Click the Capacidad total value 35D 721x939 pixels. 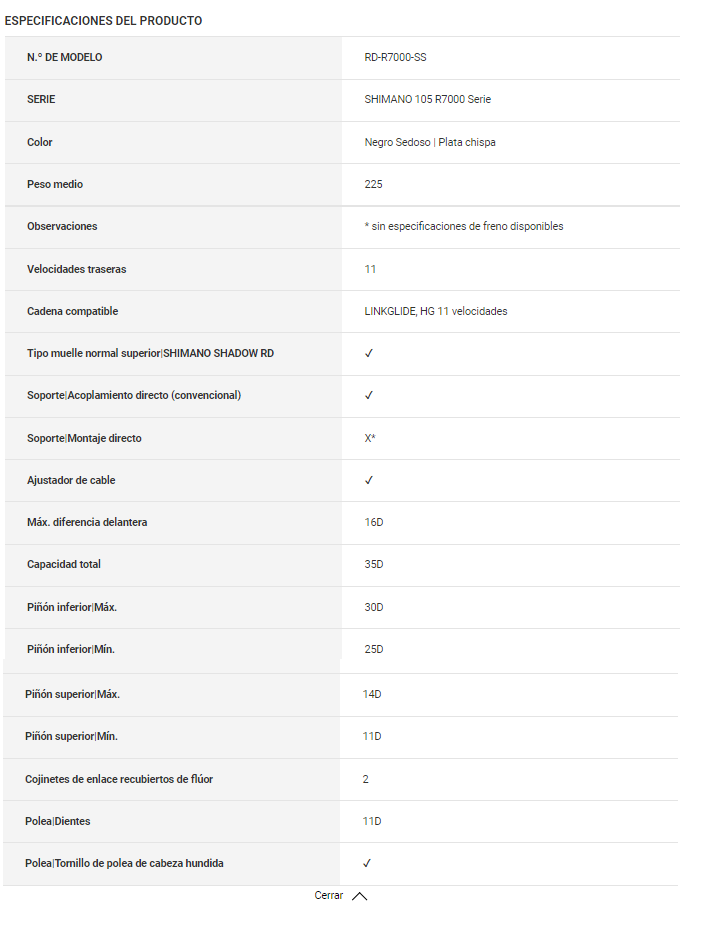point(374,565)
